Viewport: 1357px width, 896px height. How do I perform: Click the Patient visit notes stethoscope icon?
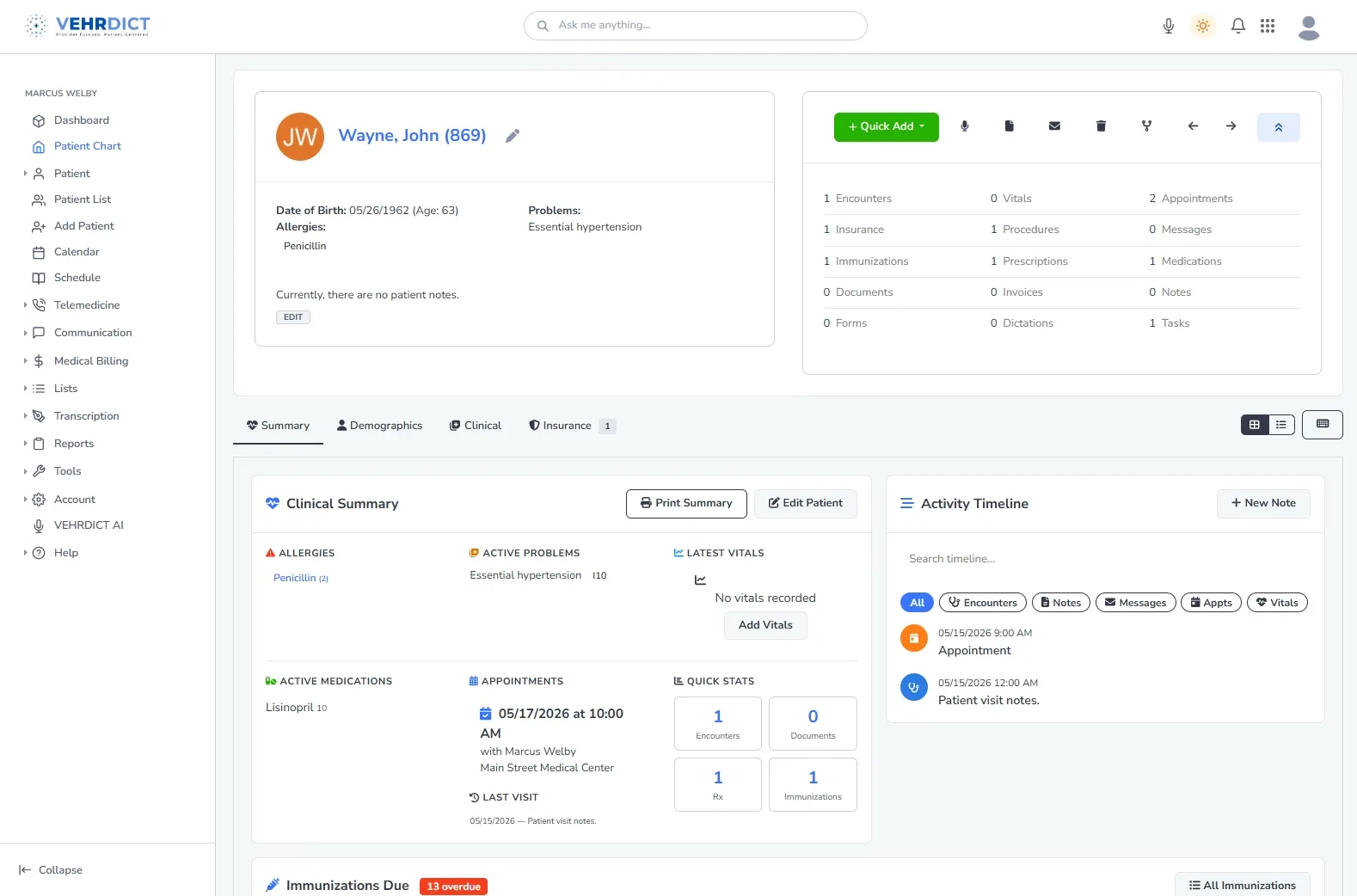tap(913, 687)
